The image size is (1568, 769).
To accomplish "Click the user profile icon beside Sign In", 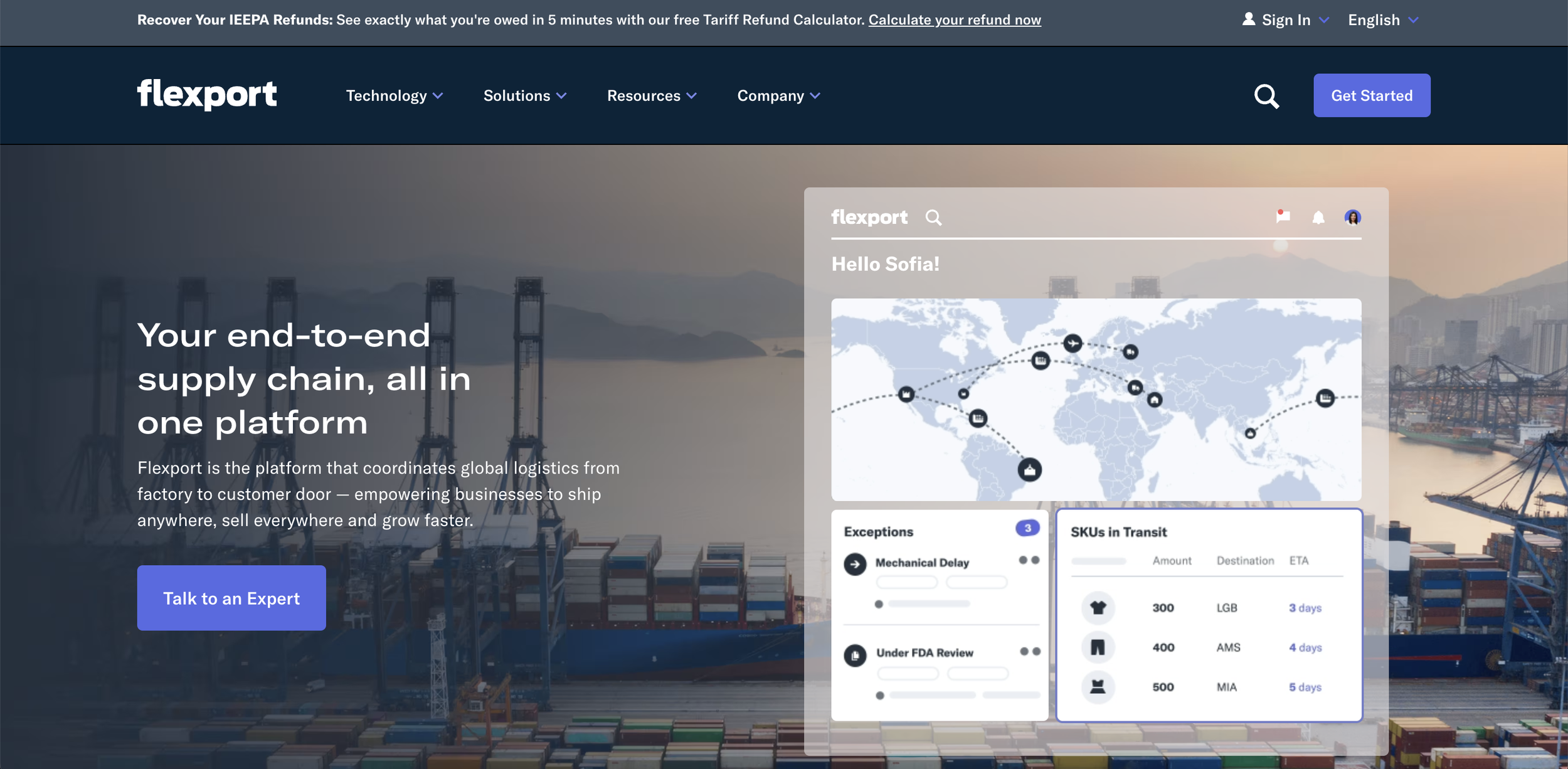I will tap(1249, 19).
